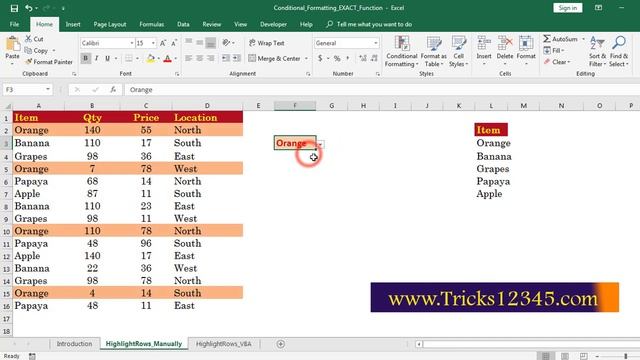Switch to Page Break Preview icon

point(584,356)
